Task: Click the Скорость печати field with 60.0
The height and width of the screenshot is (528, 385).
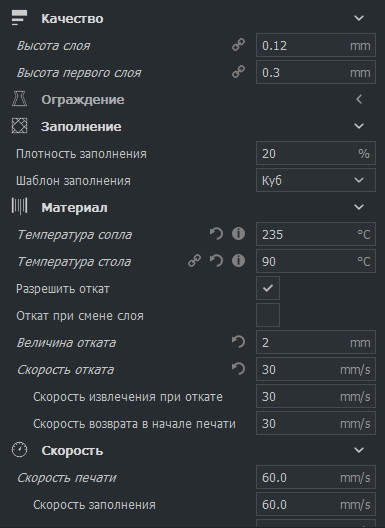Action: 316,477
